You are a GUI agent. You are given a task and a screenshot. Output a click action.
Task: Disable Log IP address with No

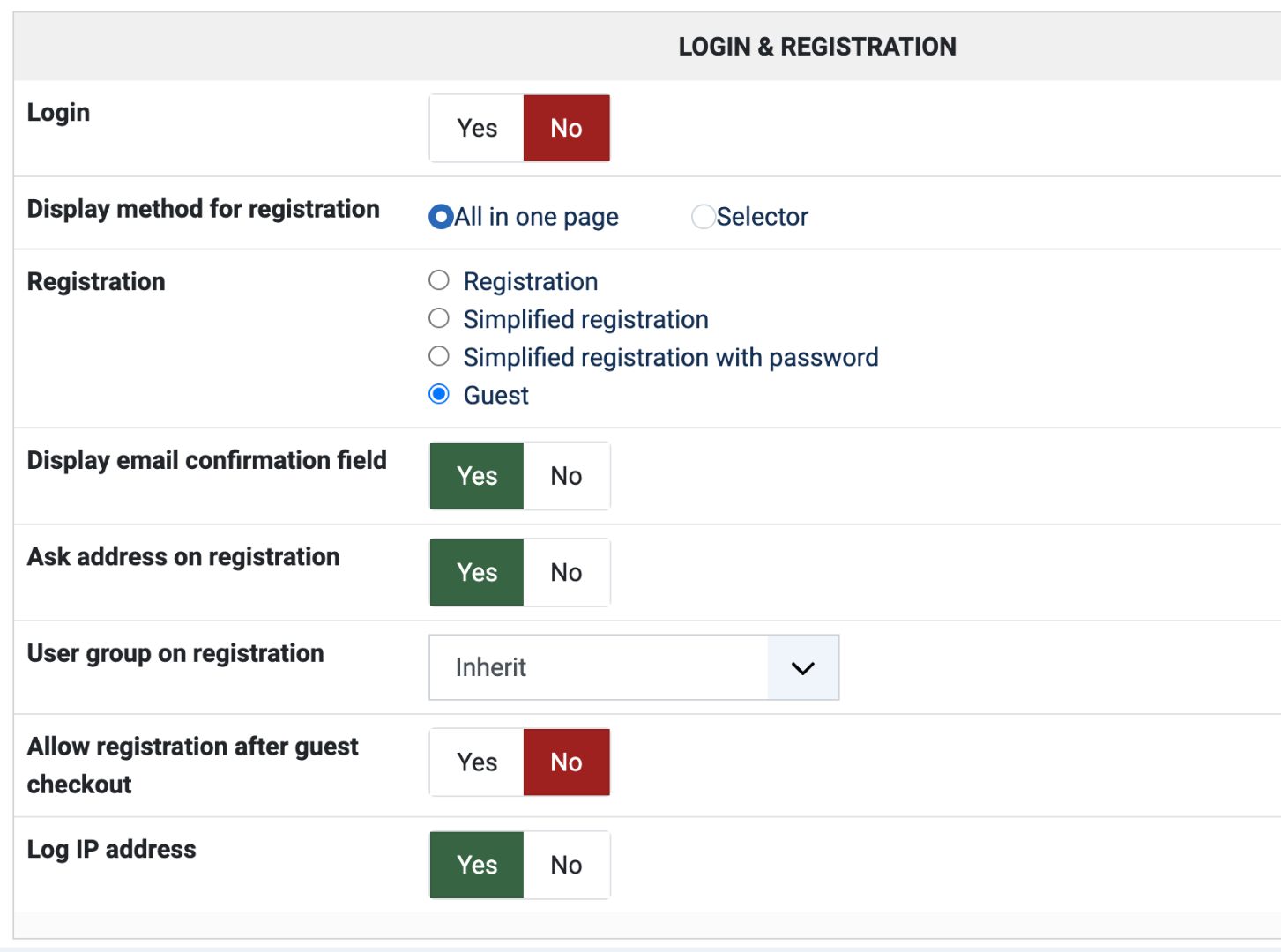point(566,866)
